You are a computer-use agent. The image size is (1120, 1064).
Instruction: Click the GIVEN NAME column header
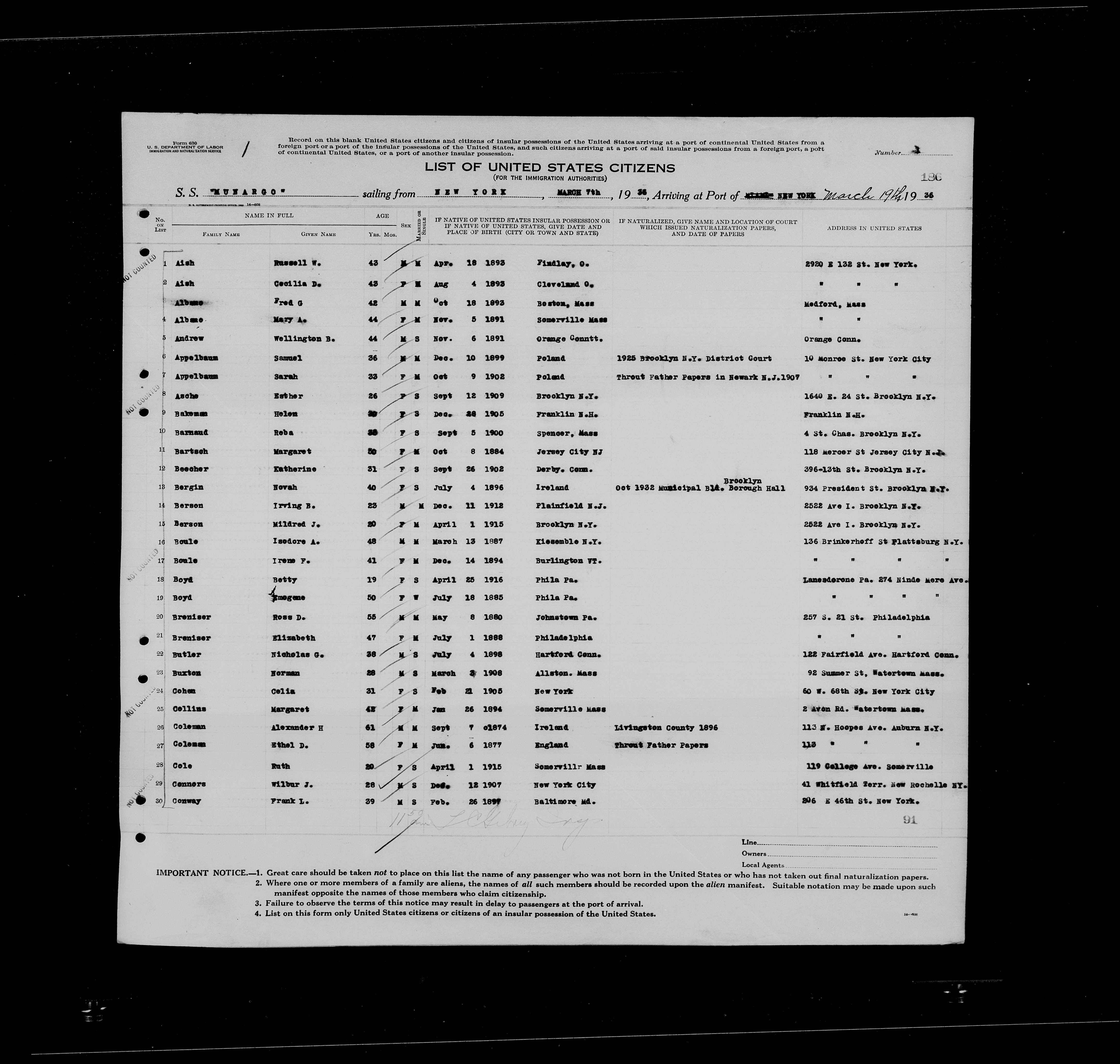[318, 234]
